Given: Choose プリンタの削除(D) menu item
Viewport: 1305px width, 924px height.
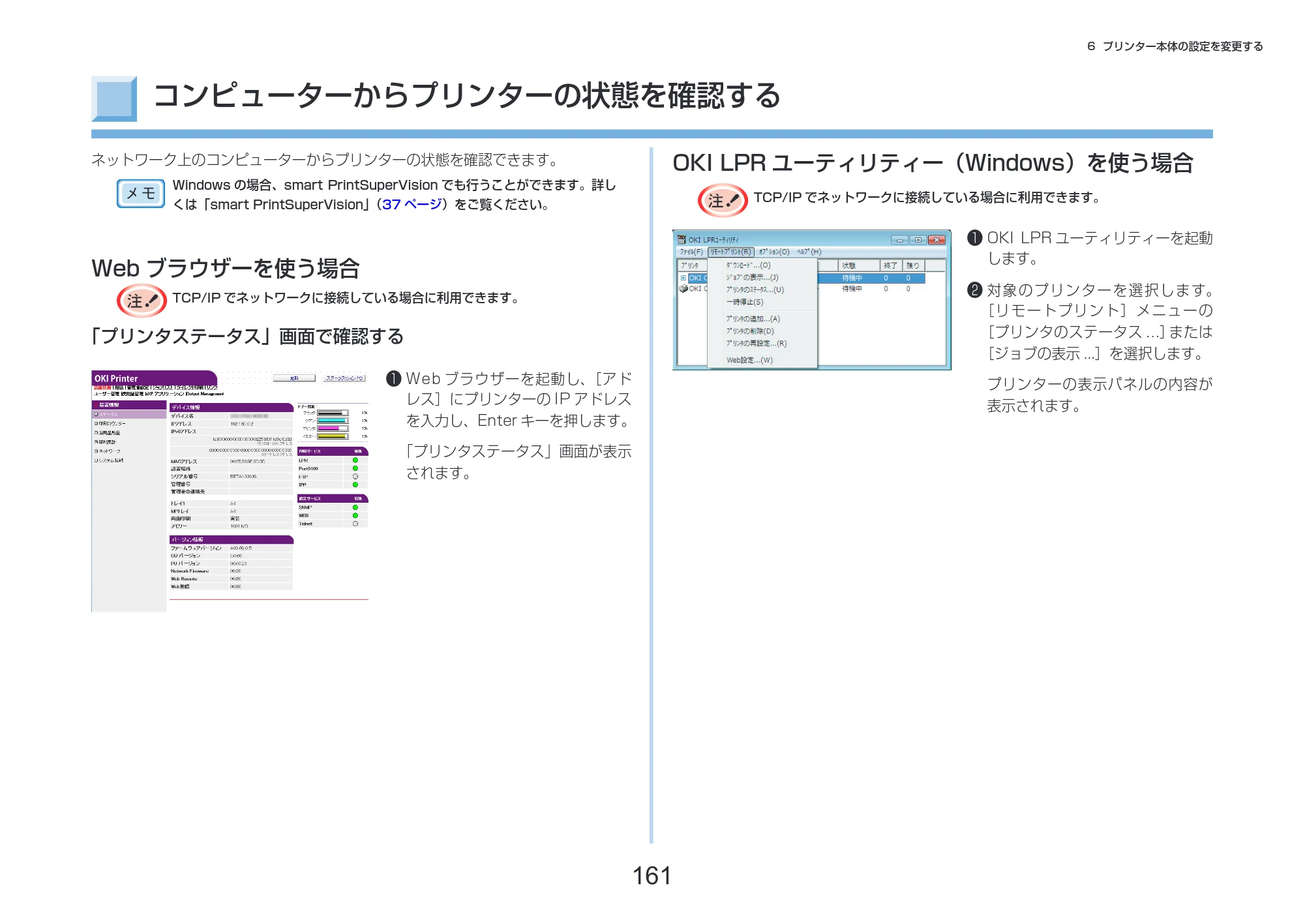Looking at the screenshot, I should click(750, 331).
